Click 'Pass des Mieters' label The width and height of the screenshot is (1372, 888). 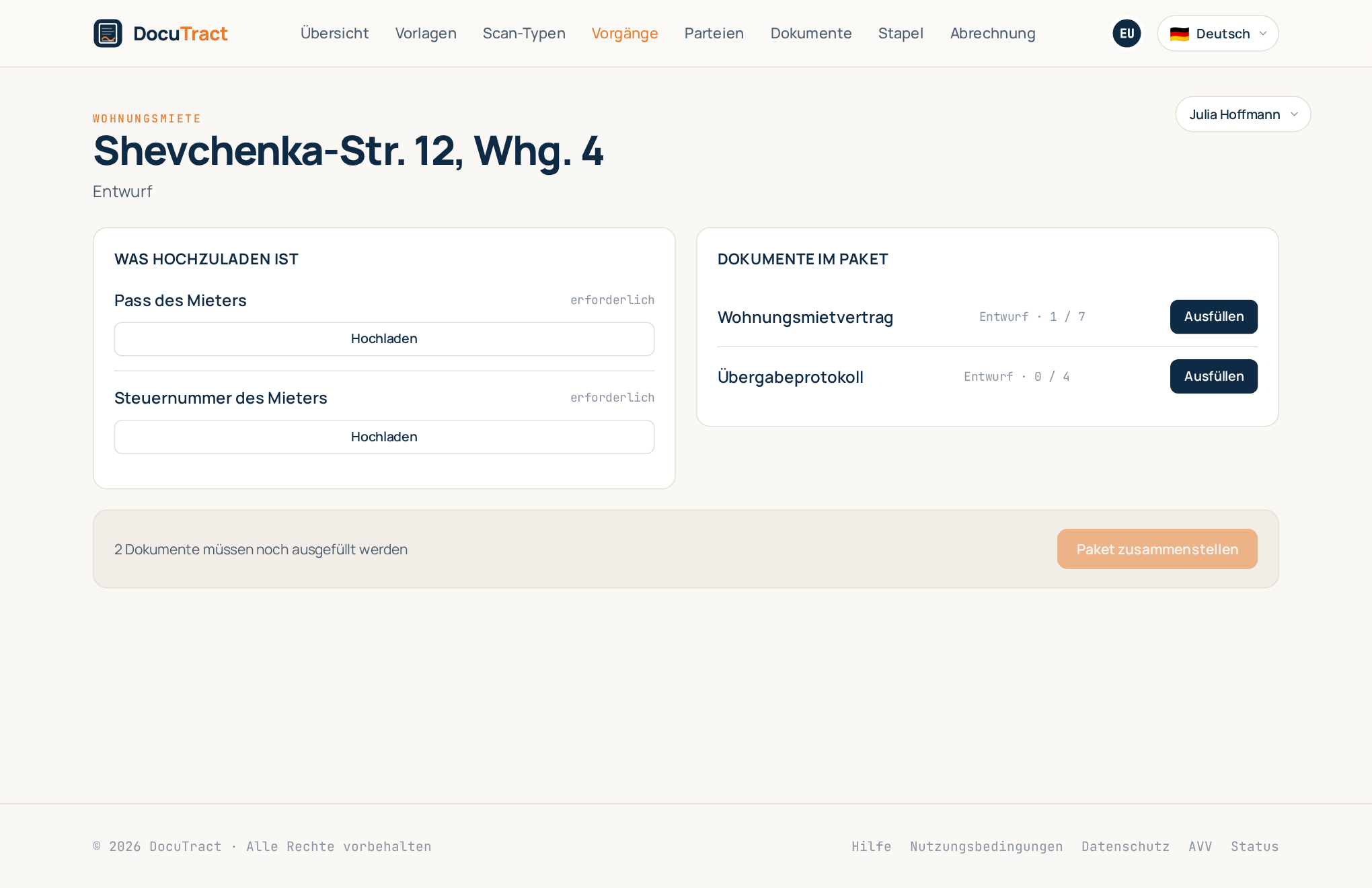click(180, 300)
